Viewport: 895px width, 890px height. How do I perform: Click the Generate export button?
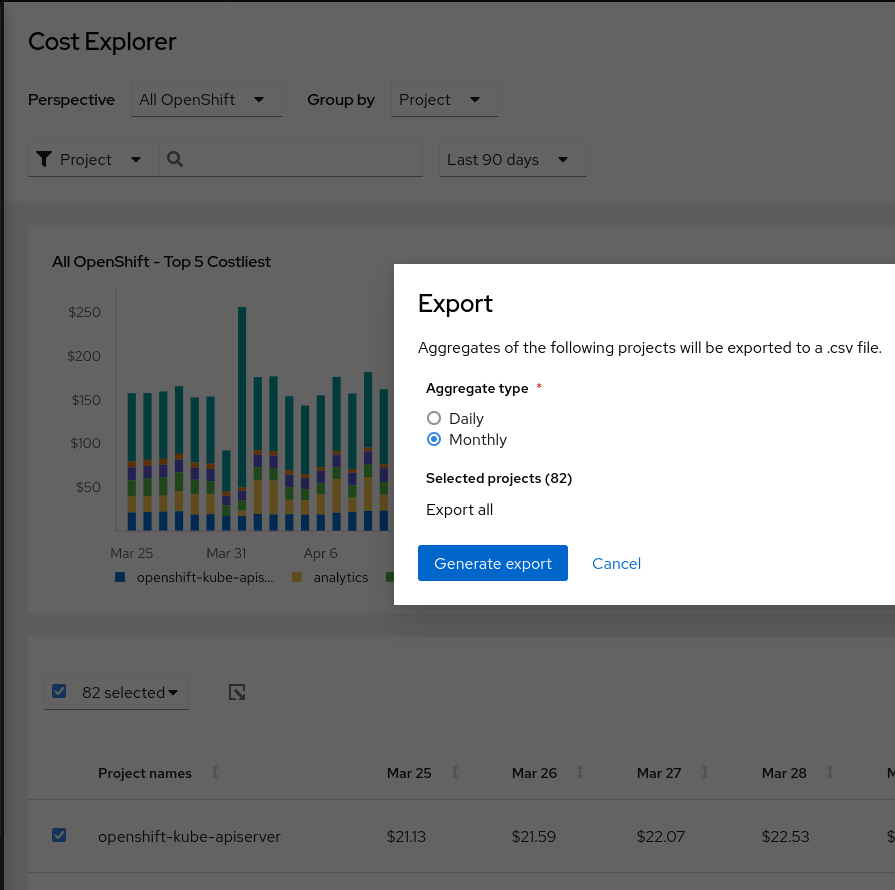point(492,563)
